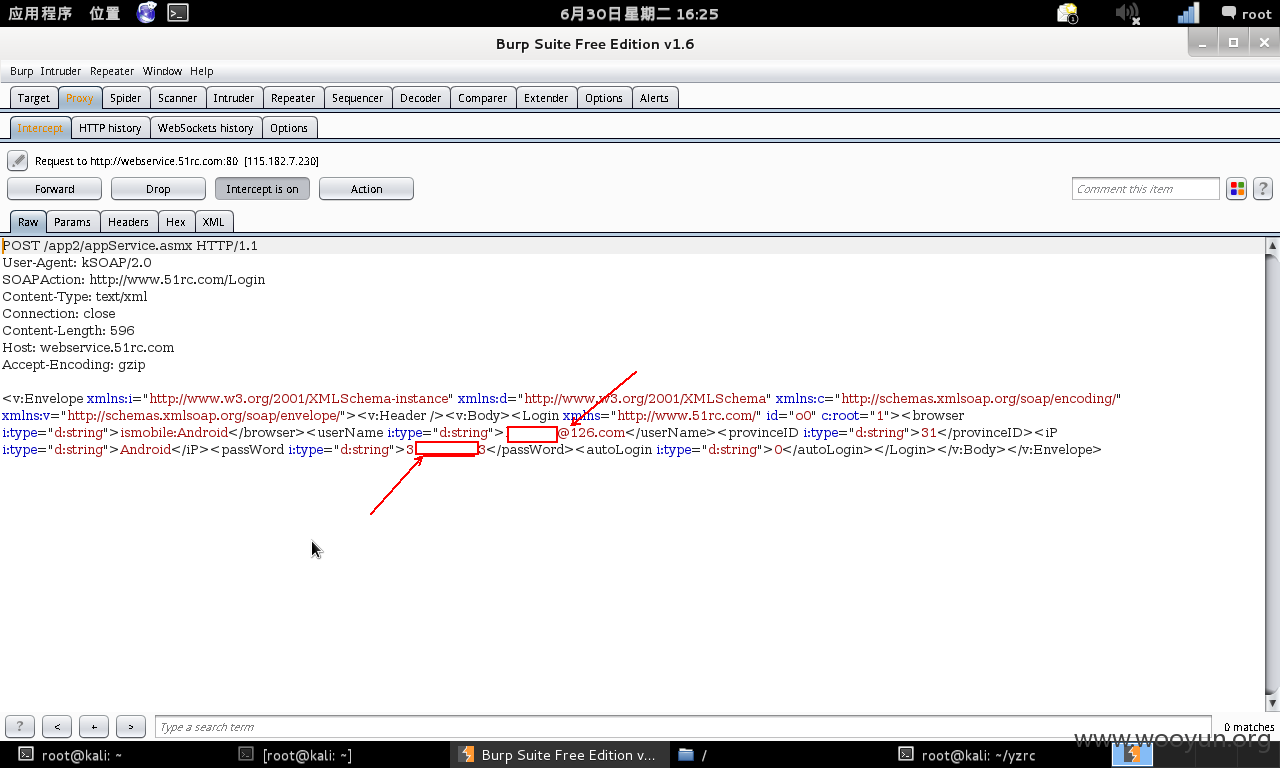Open the Action dropdown button

tap(366, 189)
